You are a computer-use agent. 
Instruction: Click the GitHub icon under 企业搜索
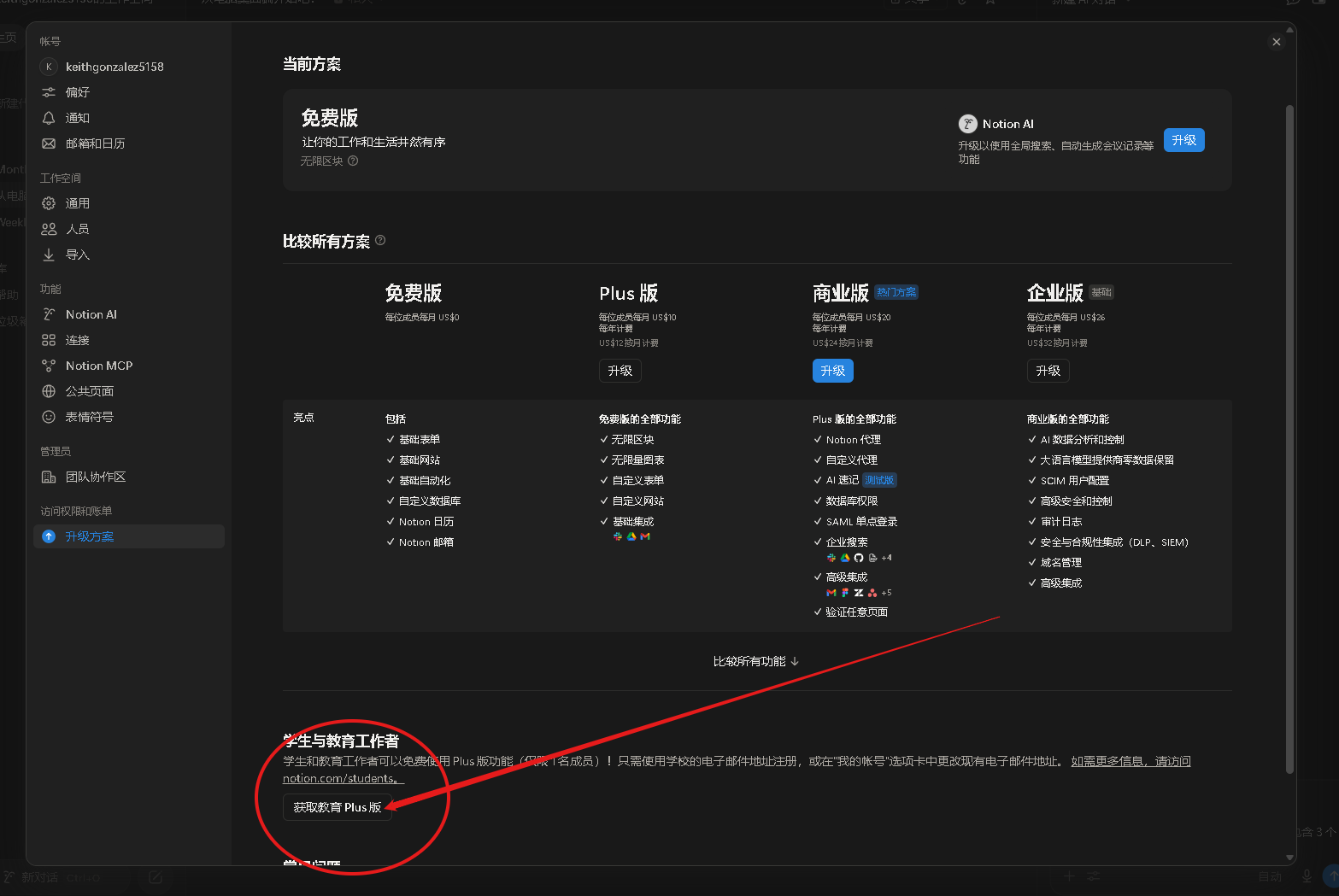point(859,558)
